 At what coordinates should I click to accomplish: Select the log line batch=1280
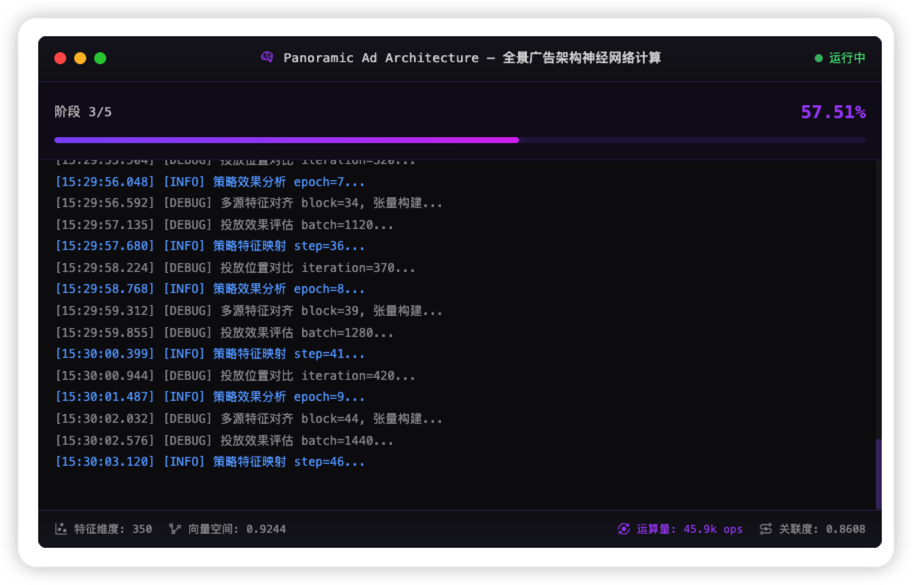click(224, 333)
